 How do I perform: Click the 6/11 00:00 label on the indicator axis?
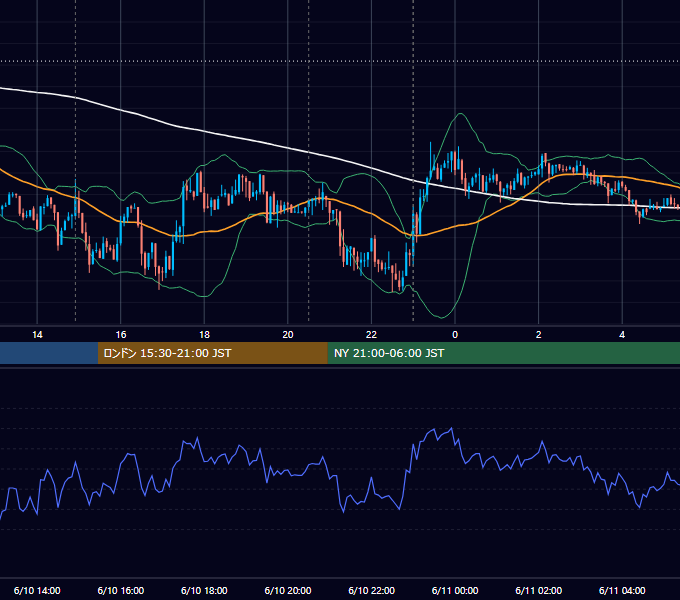(x=455, y=590)
